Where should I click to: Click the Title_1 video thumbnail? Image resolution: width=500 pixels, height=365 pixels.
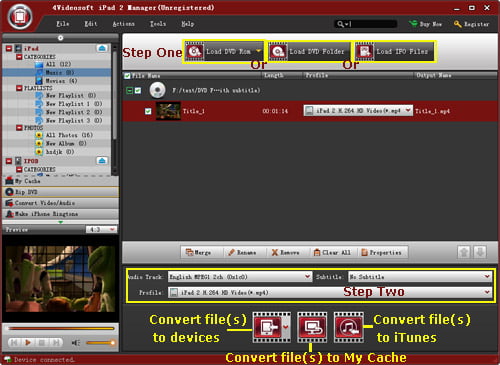tap(168, 111)
